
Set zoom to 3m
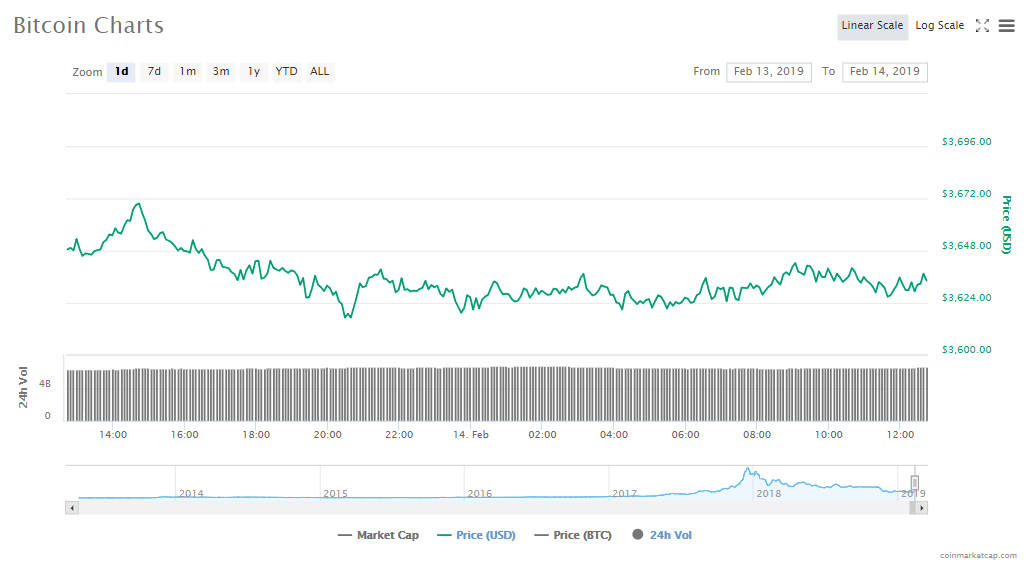(220, 72)
